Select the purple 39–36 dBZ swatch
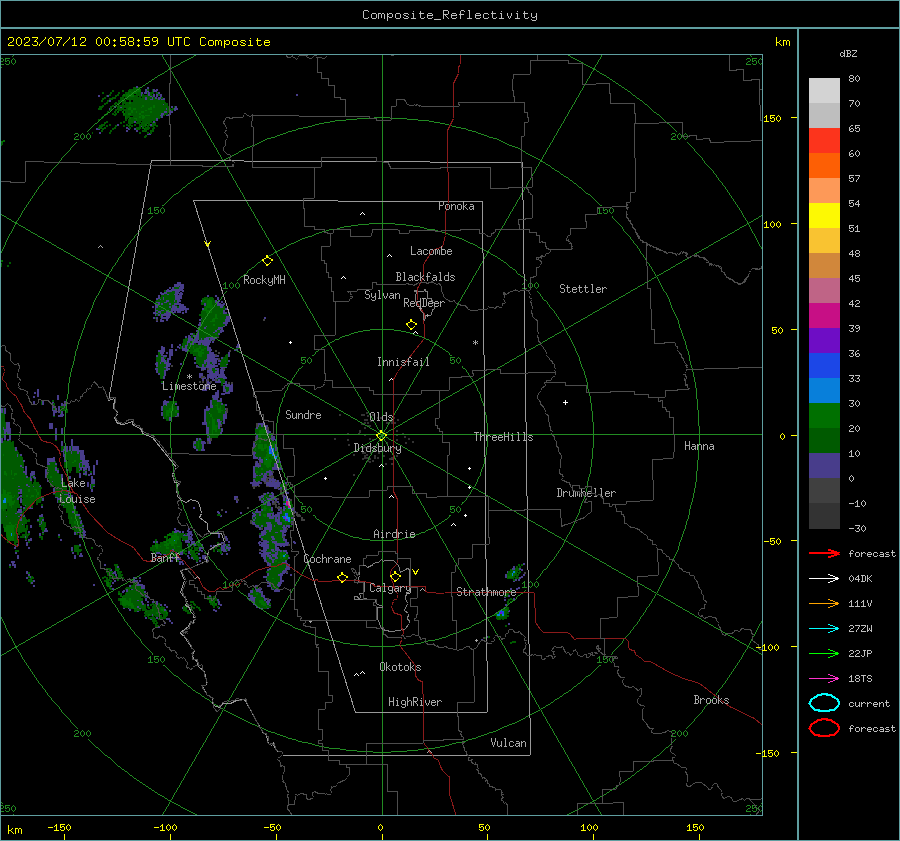The width and height of the screenshot is (900, 841). click(824, 340)
